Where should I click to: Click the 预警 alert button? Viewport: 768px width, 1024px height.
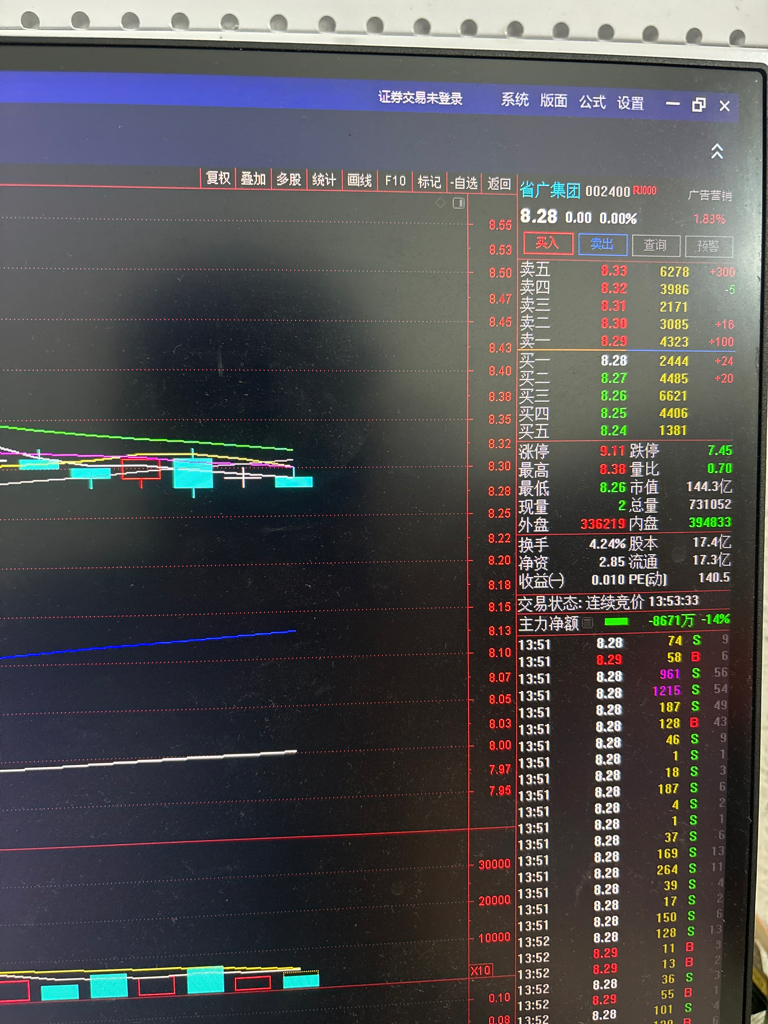click(x=709, y=247)
